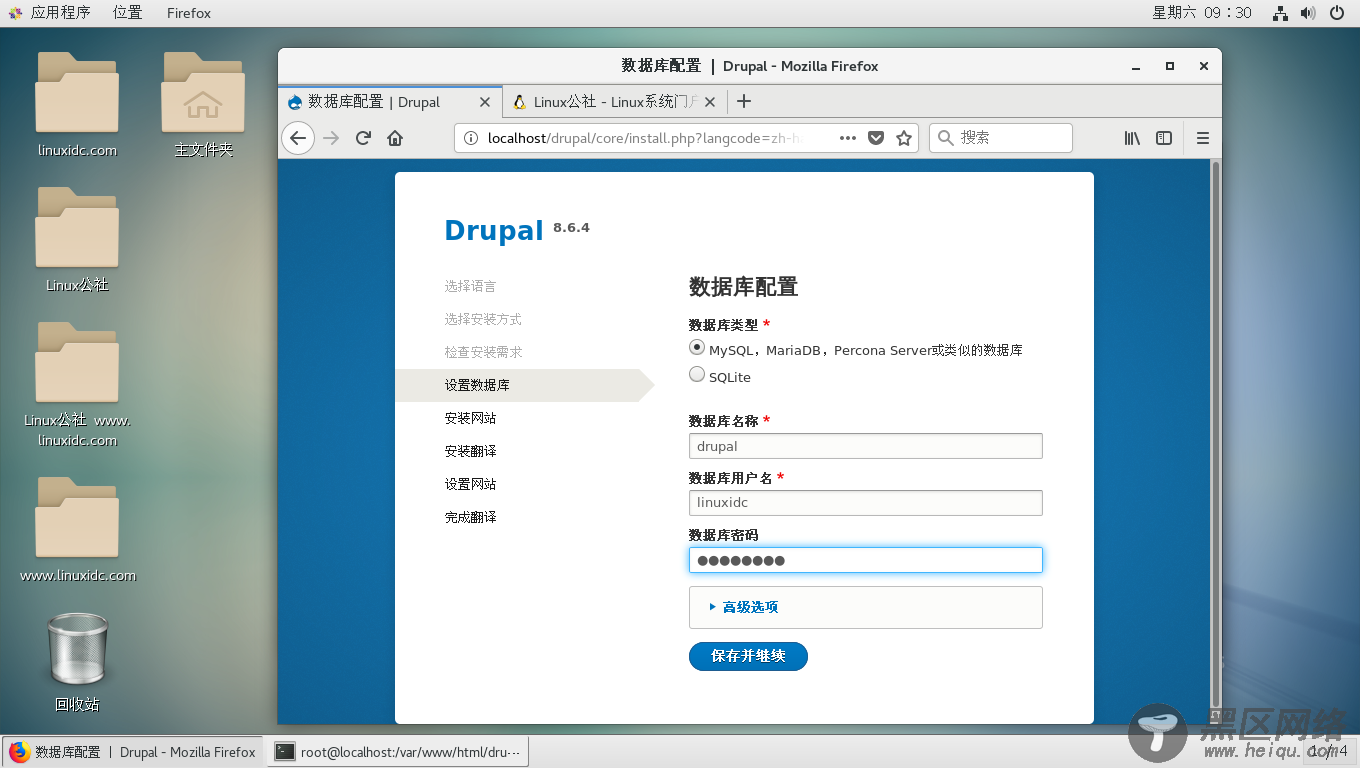Image resolution: width=1360 pixels, height=768 pixels.
Task: Open the Firefox home page icon
Action: pos(395,138)
